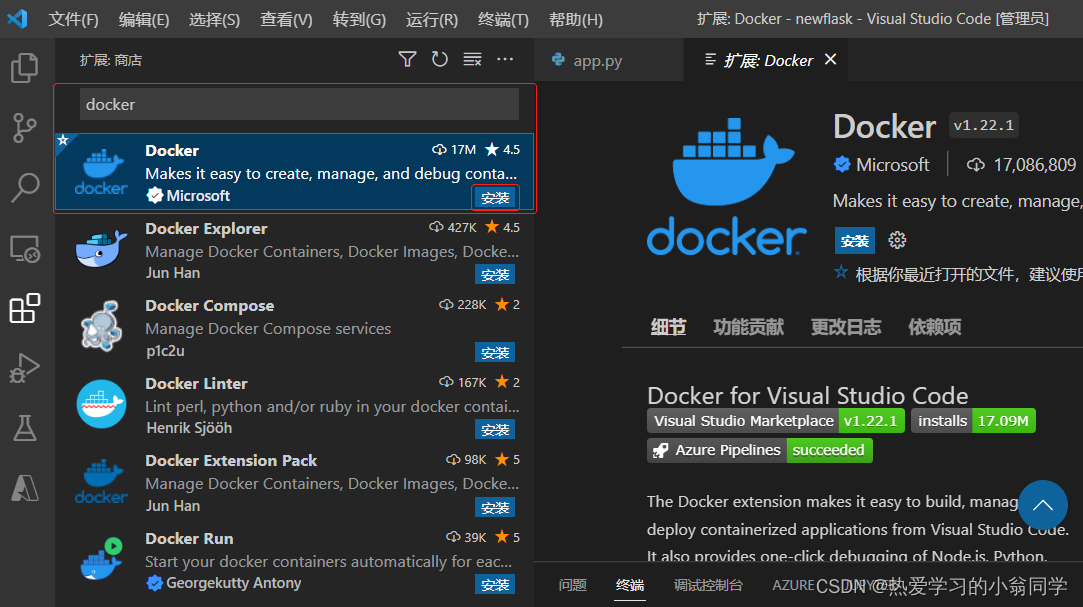The image size is (1083, 607).
Task: Open the 终端(T) menu
Action: pos(504,19)
